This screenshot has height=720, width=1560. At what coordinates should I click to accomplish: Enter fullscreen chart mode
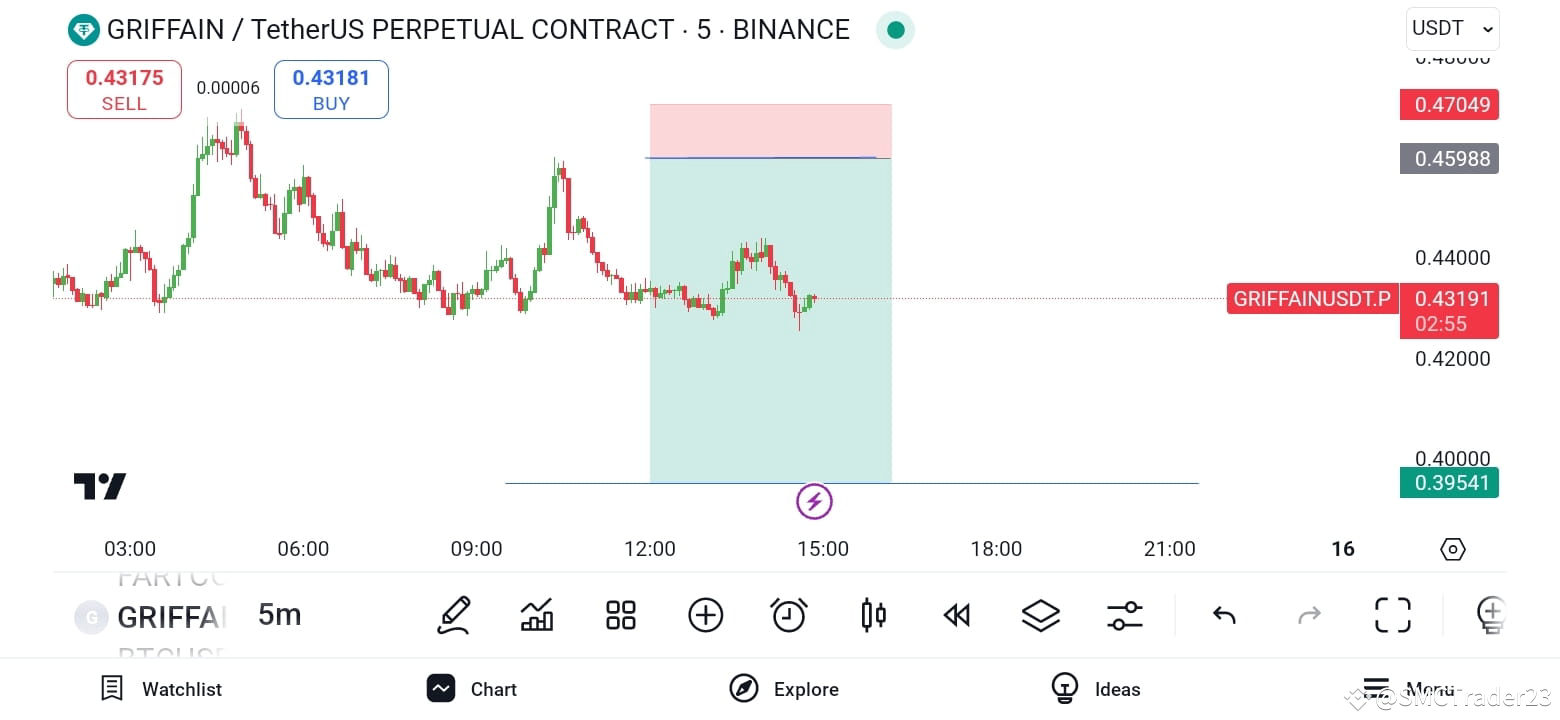pyautogui.click(x=1392, y=615)
